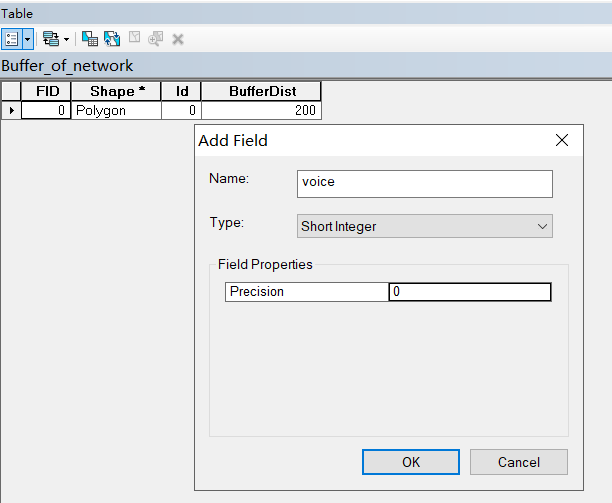Open the Table Options menu icon
The image size is (612, 503).
pyautogui.click(x=12, y=39)
